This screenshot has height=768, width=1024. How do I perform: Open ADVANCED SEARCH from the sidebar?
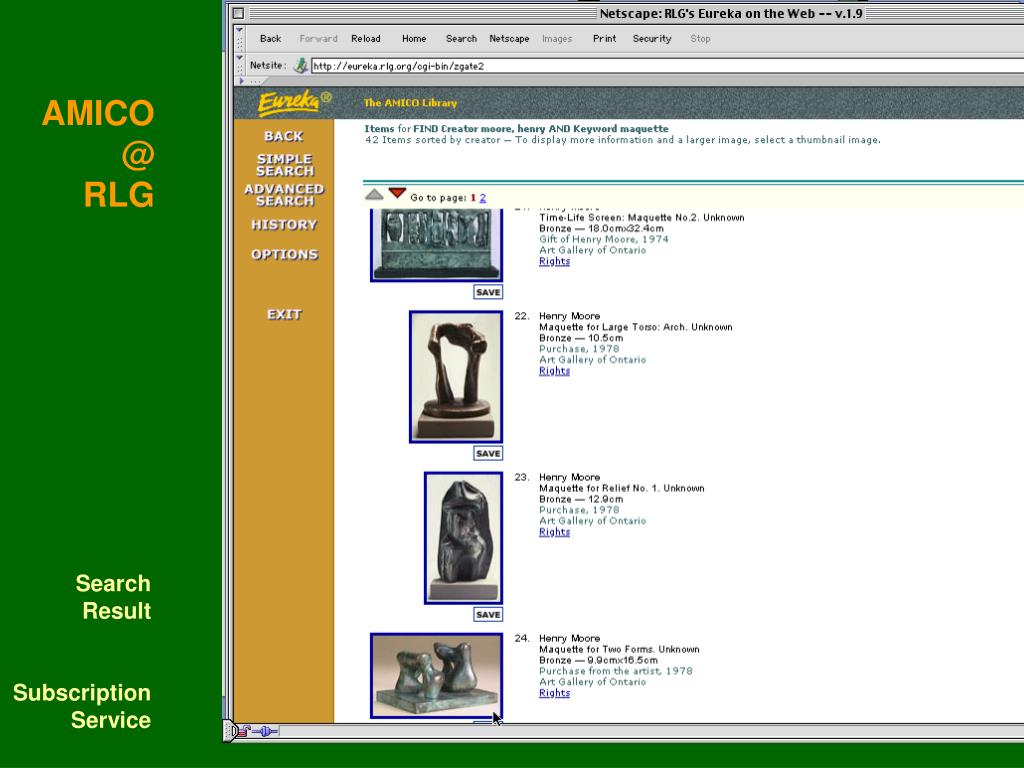point(284,195)
